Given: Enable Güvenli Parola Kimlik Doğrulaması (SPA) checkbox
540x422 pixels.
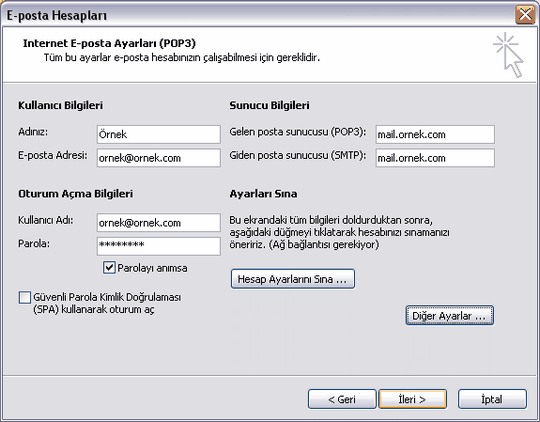Looking at the screenshot, I should tap(25, 297).
